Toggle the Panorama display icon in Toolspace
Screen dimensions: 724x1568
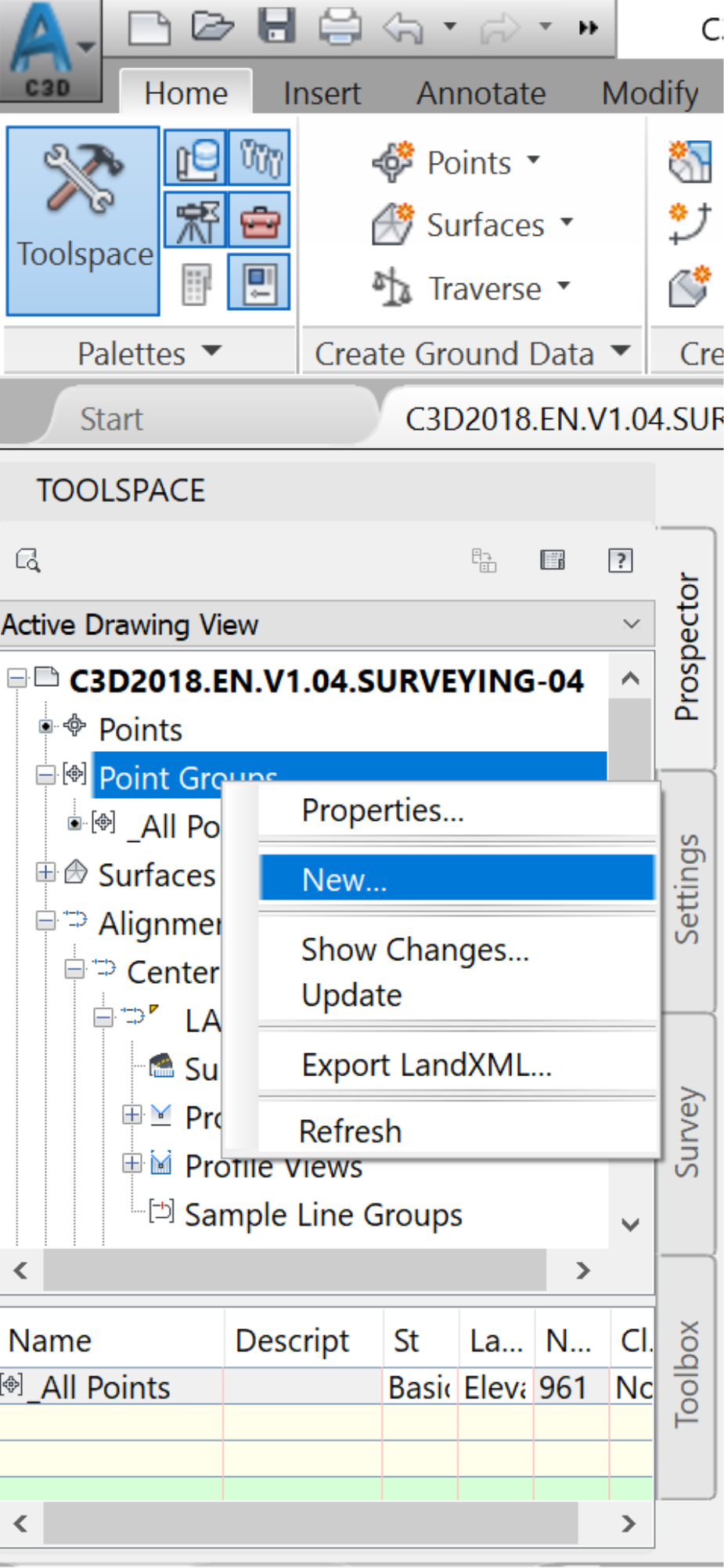(x=552, y=560)
